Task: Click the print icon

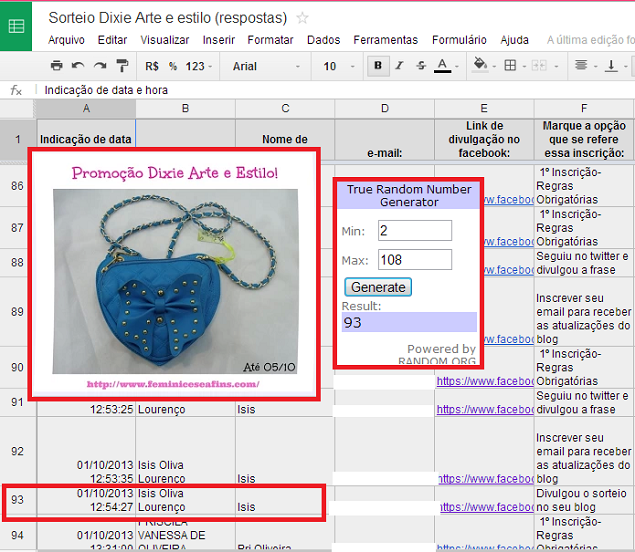Action: (x=57, y=66)
